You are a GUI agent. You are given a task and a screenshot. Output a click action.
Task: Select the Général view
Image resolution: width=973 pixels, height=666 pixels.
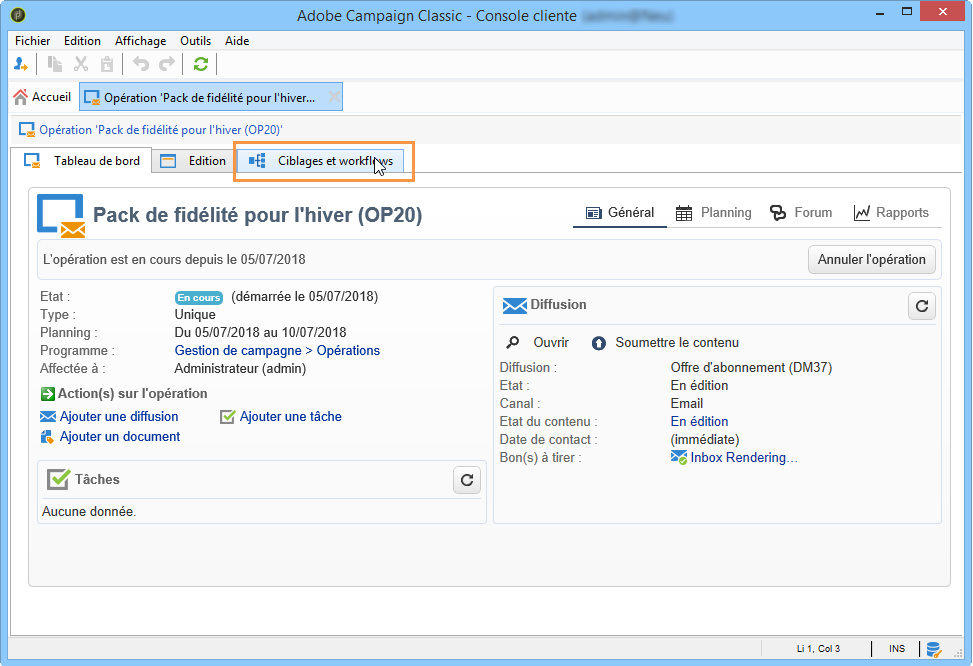(x=620, y=213)
